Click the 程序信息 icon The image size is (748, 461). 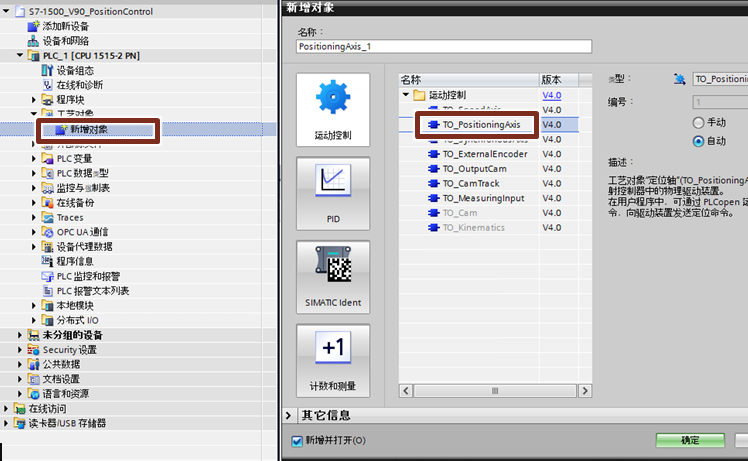[47, 262]
